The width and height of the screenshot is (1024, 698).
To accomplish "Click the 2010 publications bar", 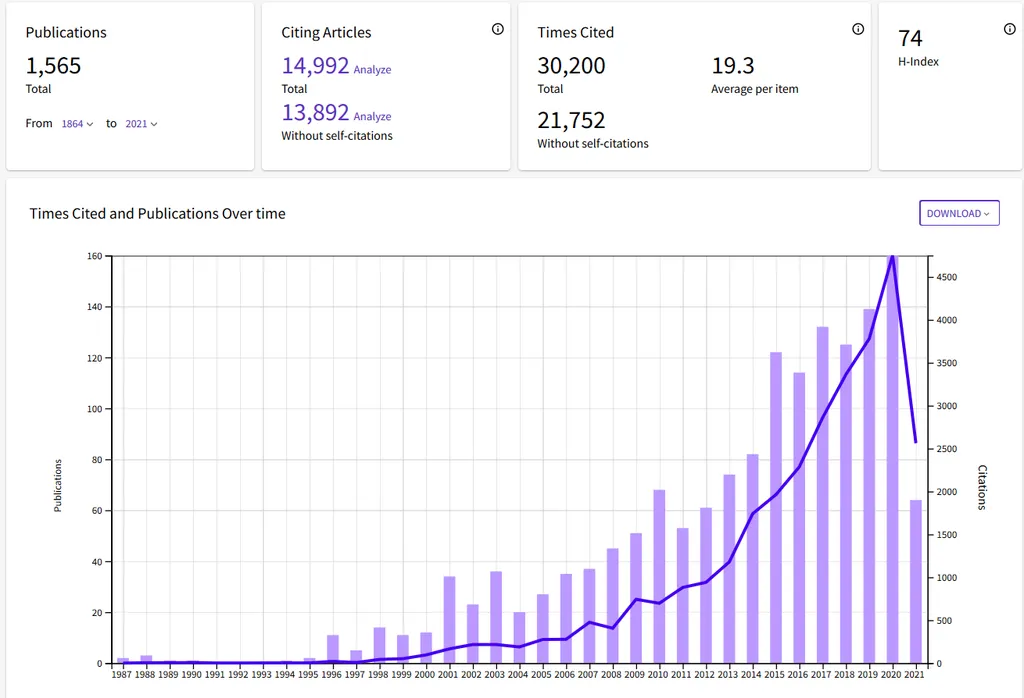I will coord(659,577).
